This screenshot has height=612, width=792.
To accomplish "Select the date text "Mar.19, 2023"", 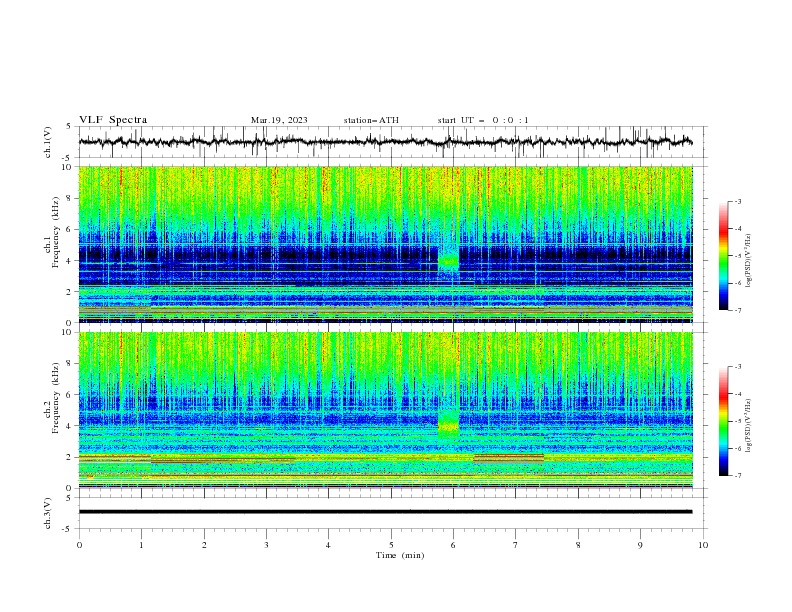I will click(279, 120).
